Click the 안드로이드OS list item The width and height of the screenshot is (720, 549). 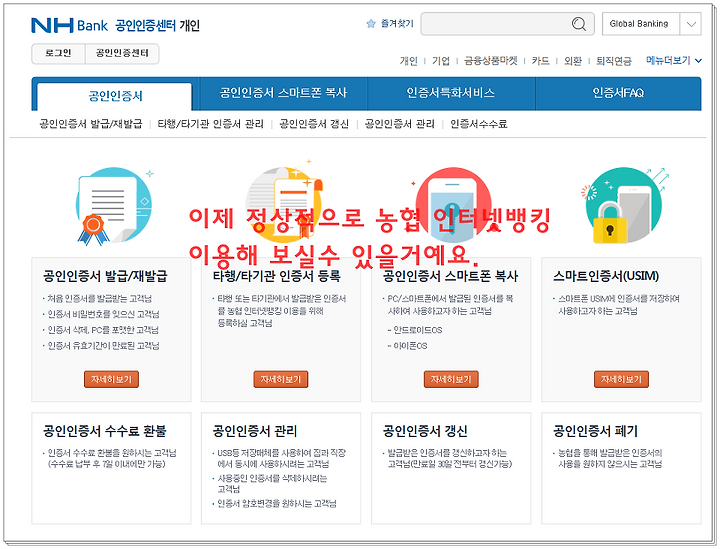pos(417,330)
